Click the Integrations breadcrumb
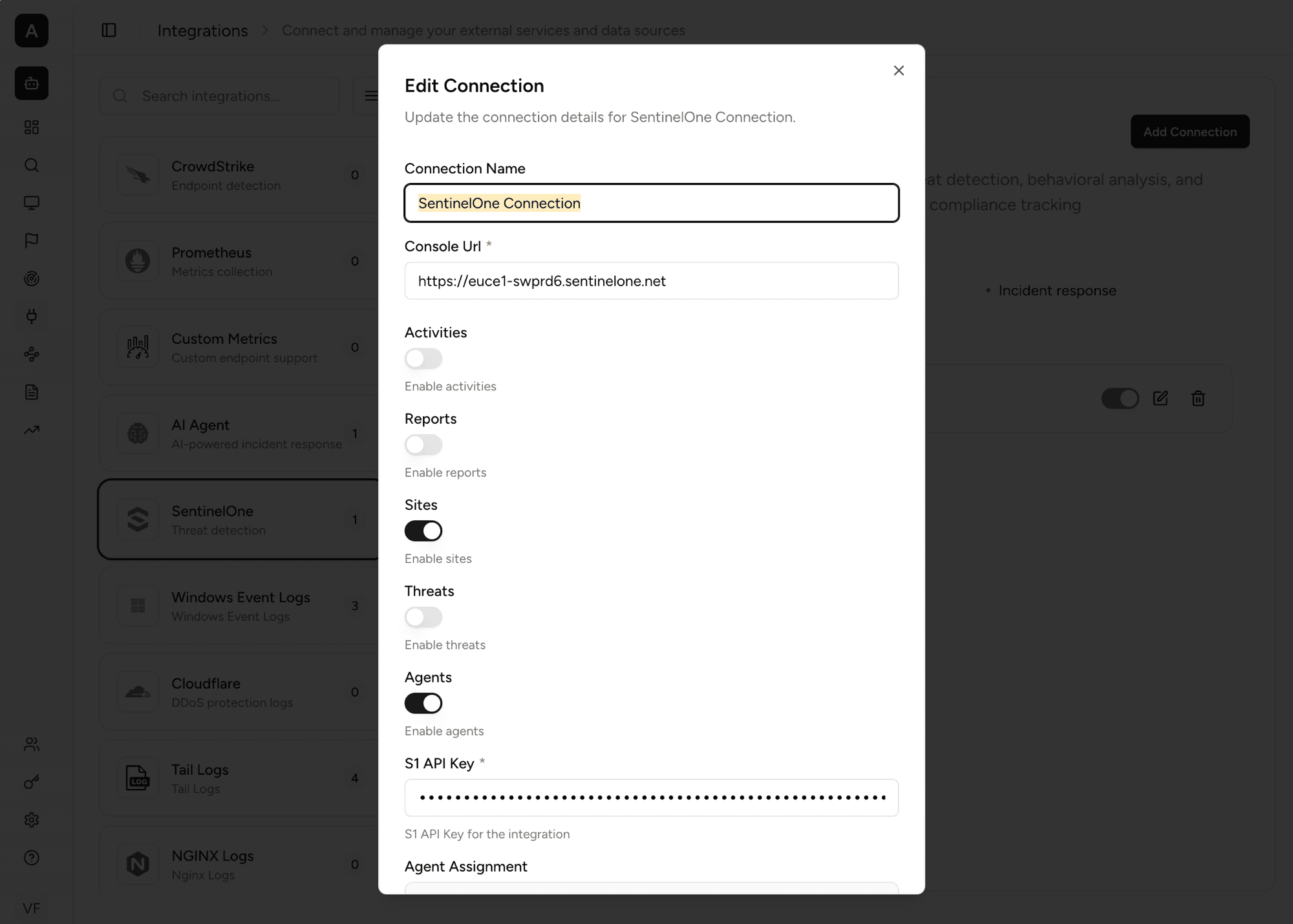 pos(202,30)
